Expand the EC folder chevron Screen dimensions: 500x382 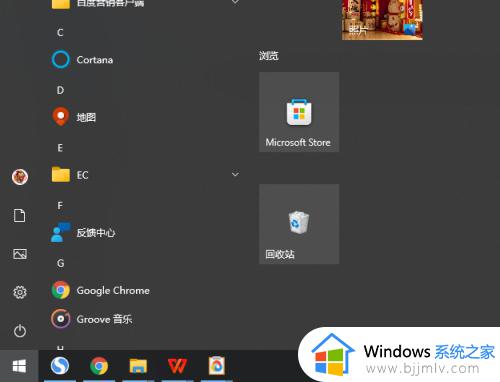click(x=235, y=174)
